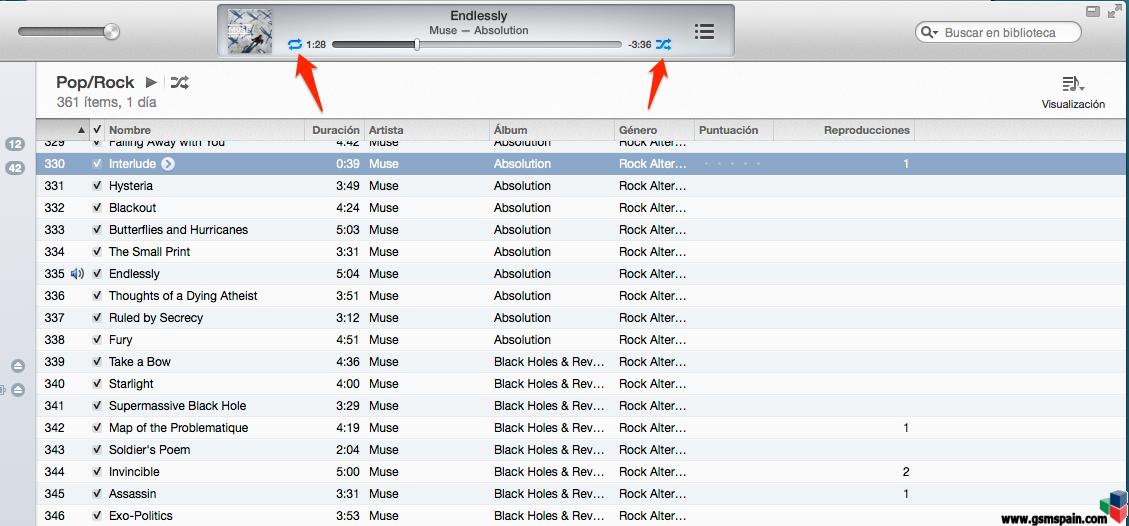Click play count 2 on Invincible row
The image size is (1129, 526).
tap(906, 472)
